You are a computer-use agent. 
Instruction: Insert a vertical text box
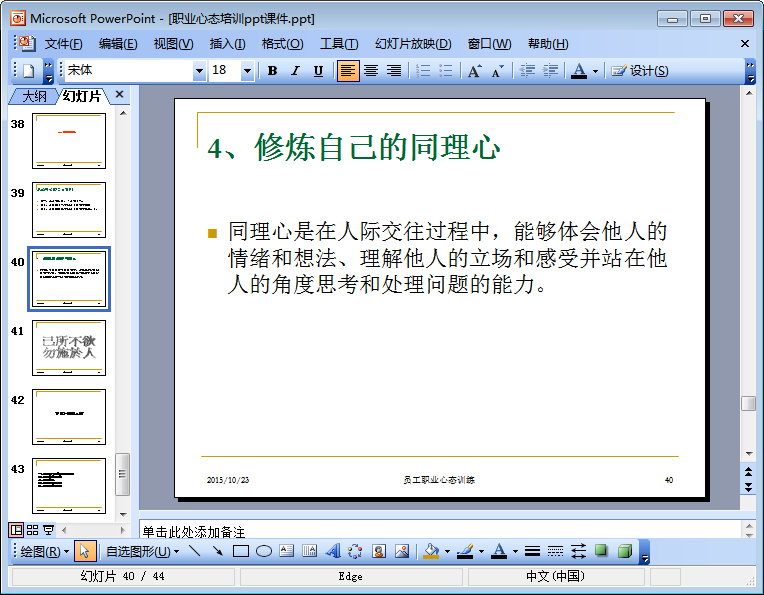point(309,552)
